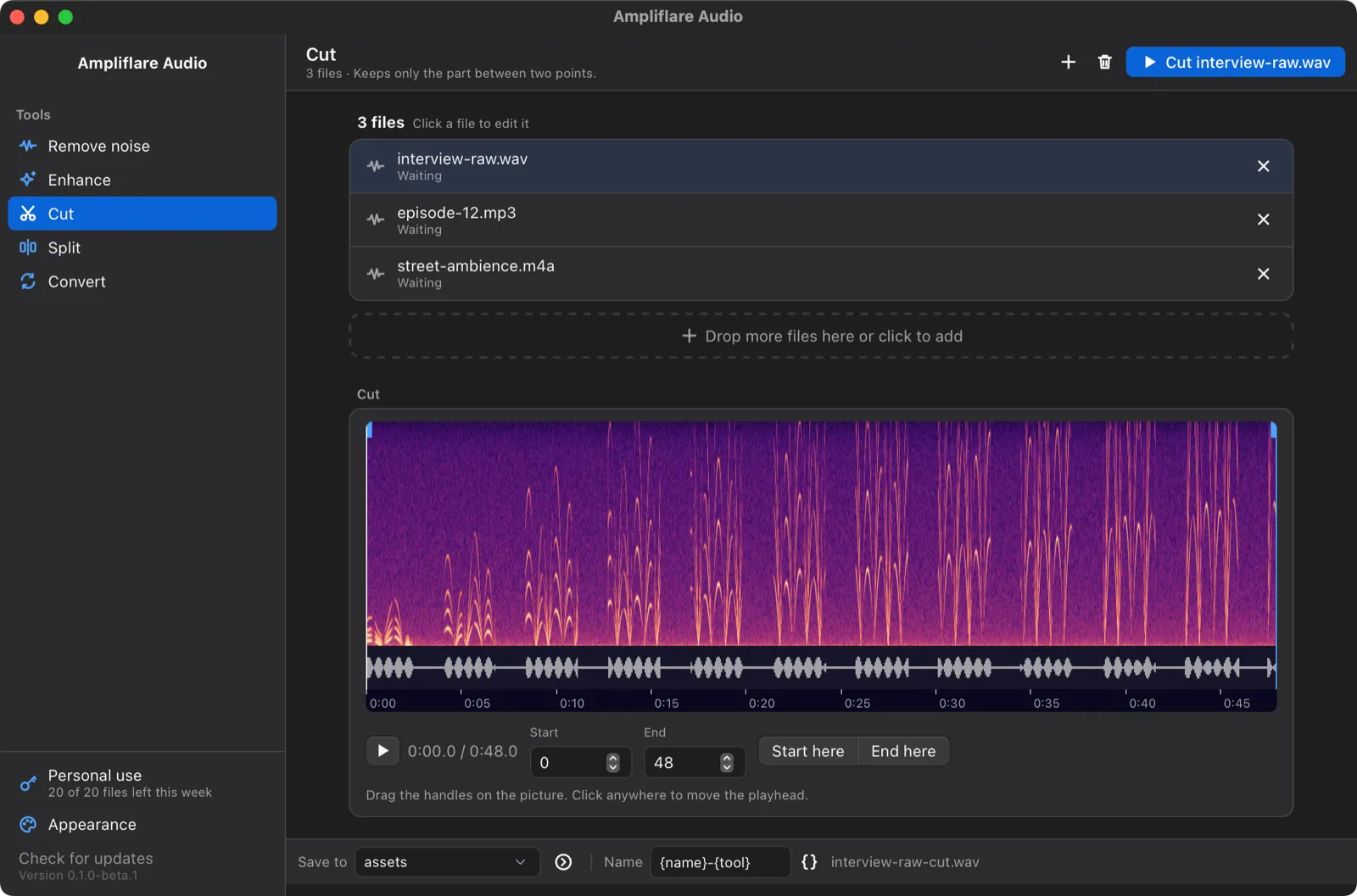
Task: Open Appearance settings
Action: coord(142,825)
